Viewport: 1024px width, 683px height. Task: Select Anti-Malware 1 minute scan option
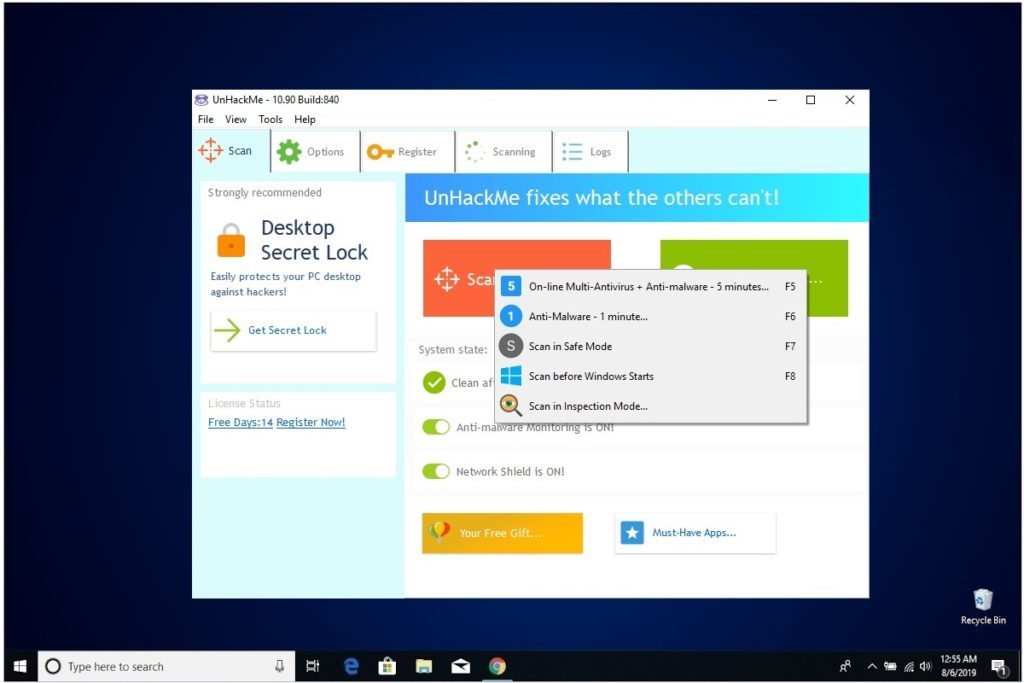point(588,316)
